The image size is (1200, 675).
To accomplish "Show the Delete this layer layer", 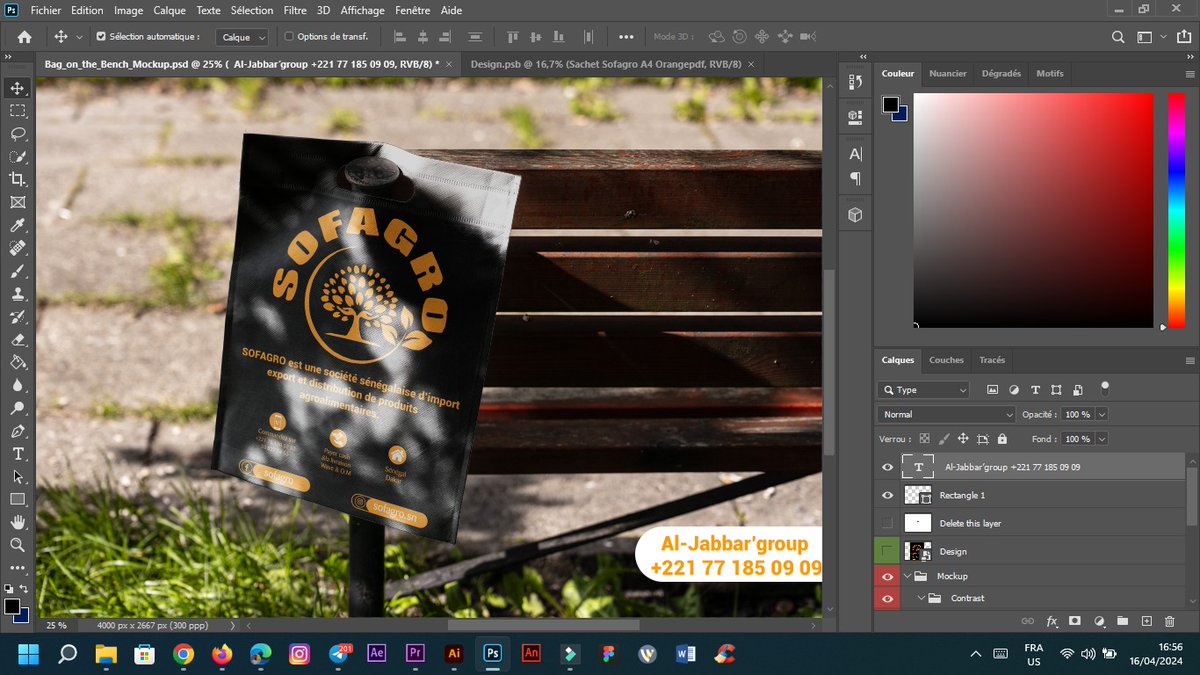I will 887,523.
